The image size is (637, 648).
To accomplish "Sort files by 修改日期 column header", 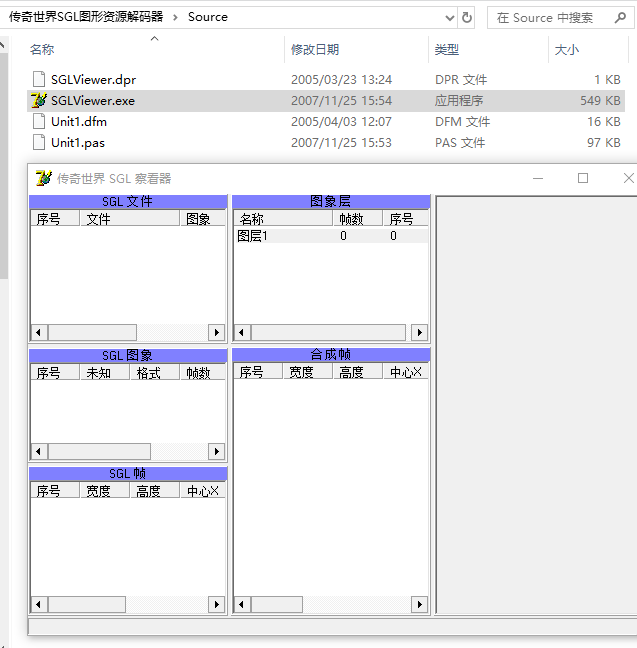I will (x=314, y=49).
